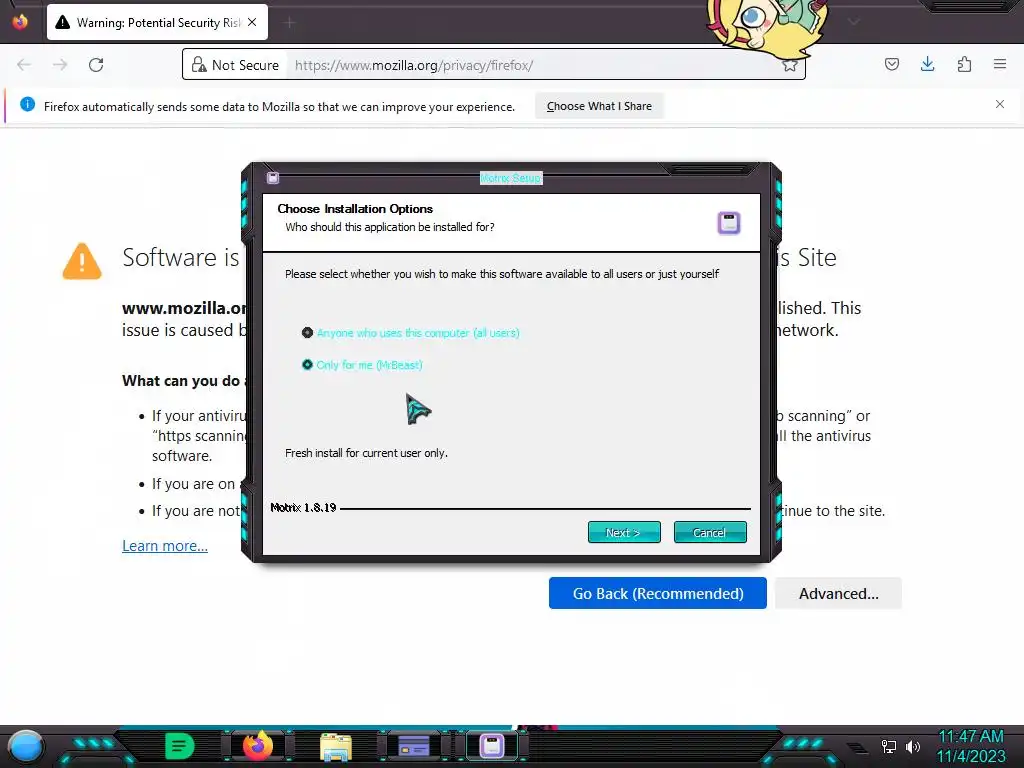This screenshot has width=1024, height=768.
Task: Switch to Firefox in the taskbar
Action: pyautogui.click(x=257, y=746)
